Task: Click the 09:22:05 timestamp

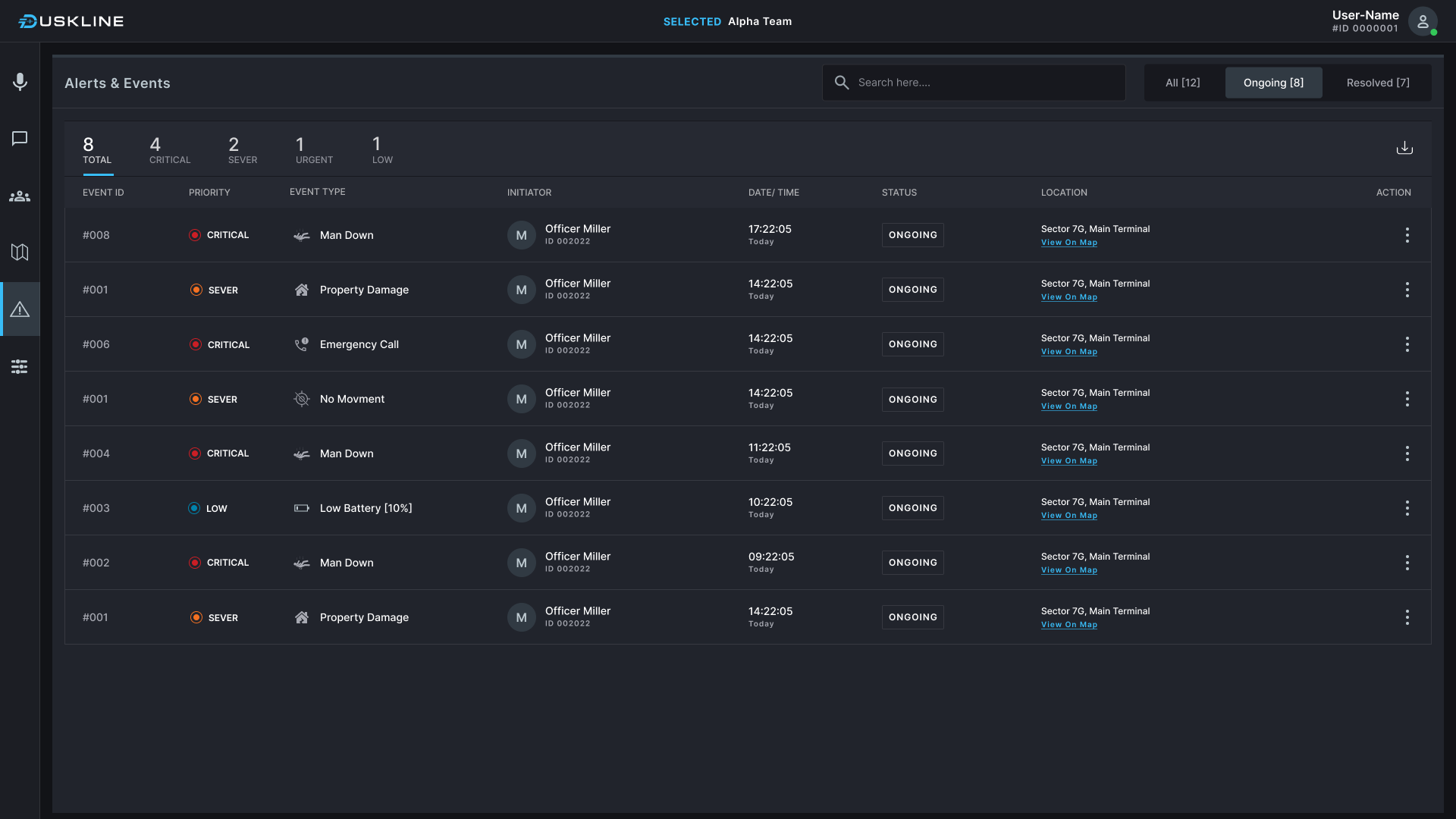Action: pyautogui.click(x=771, y=557)
